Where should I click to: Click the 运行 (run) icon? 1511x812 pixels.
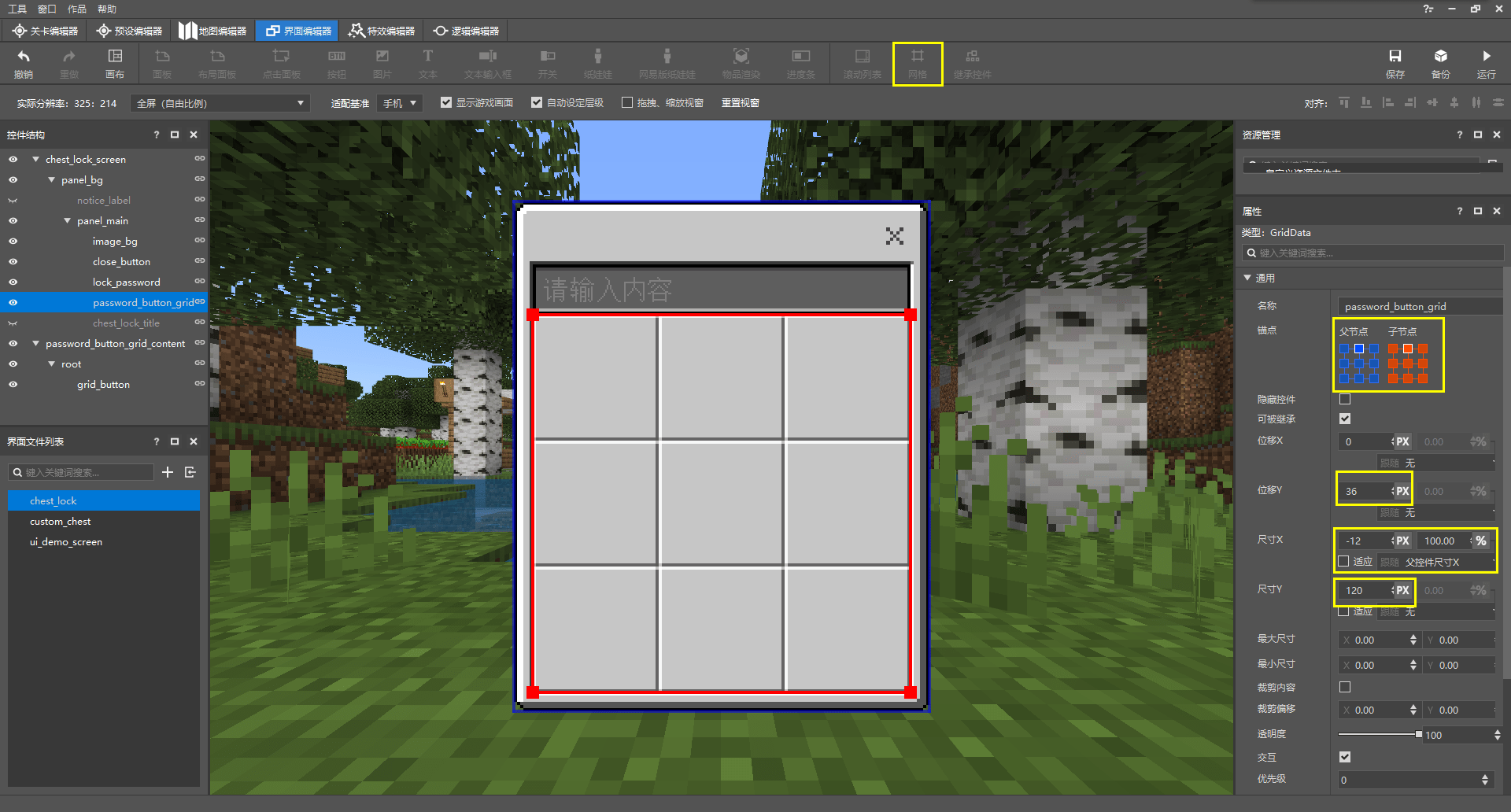[x=1487, y=63]
